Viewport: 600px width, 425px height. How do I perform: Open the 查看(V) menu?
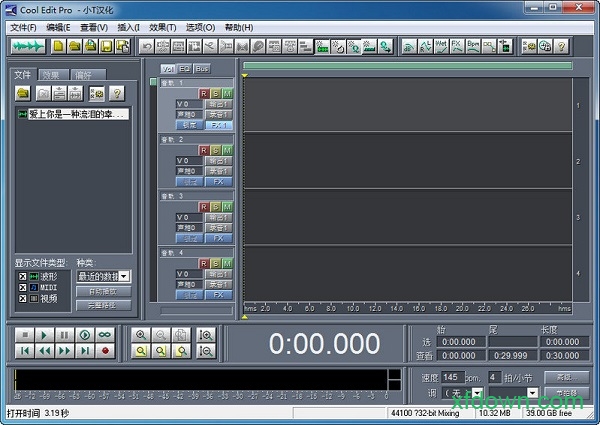tap(94, 28)
